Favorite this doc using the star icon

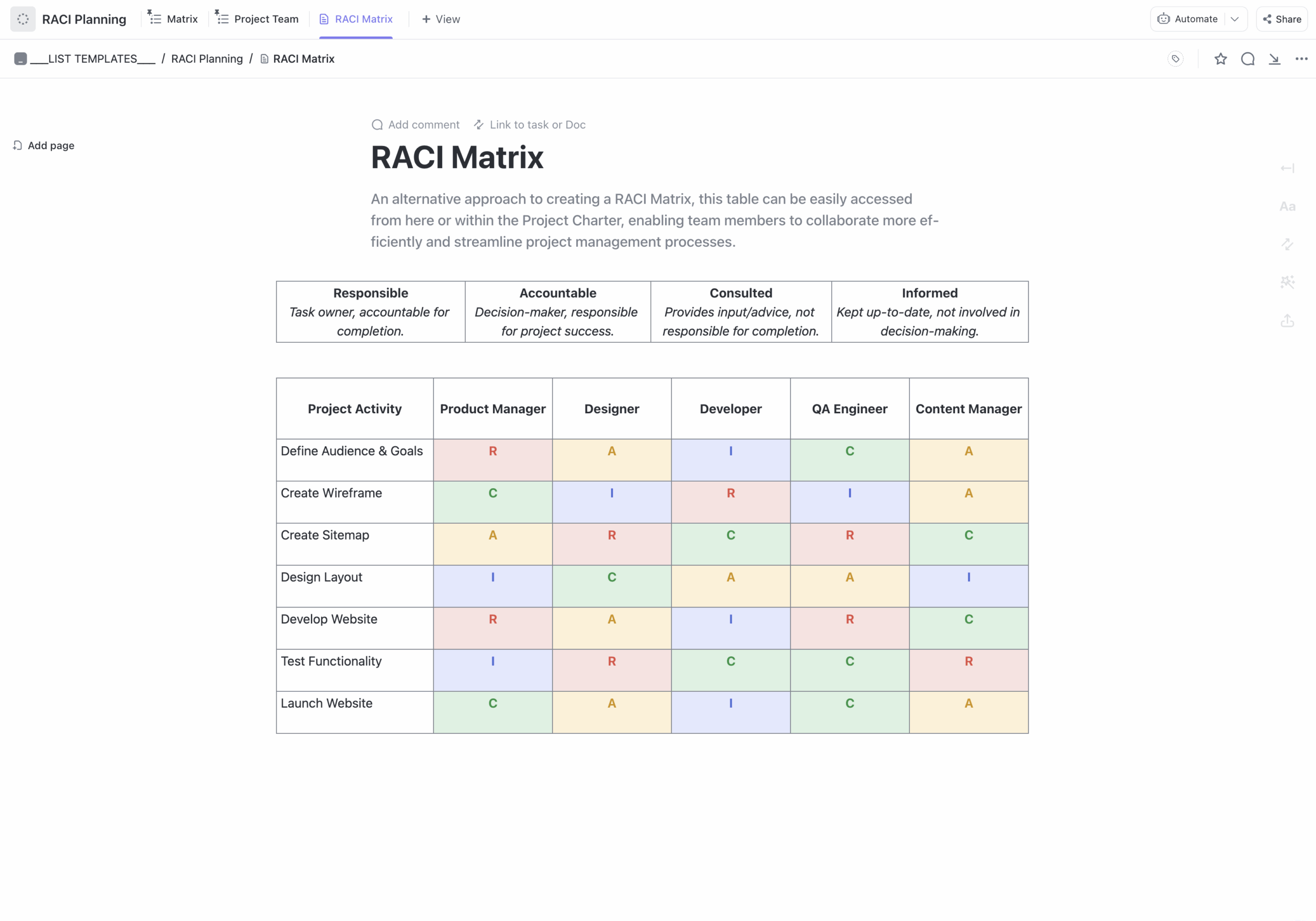click(x=1220, y=59)
